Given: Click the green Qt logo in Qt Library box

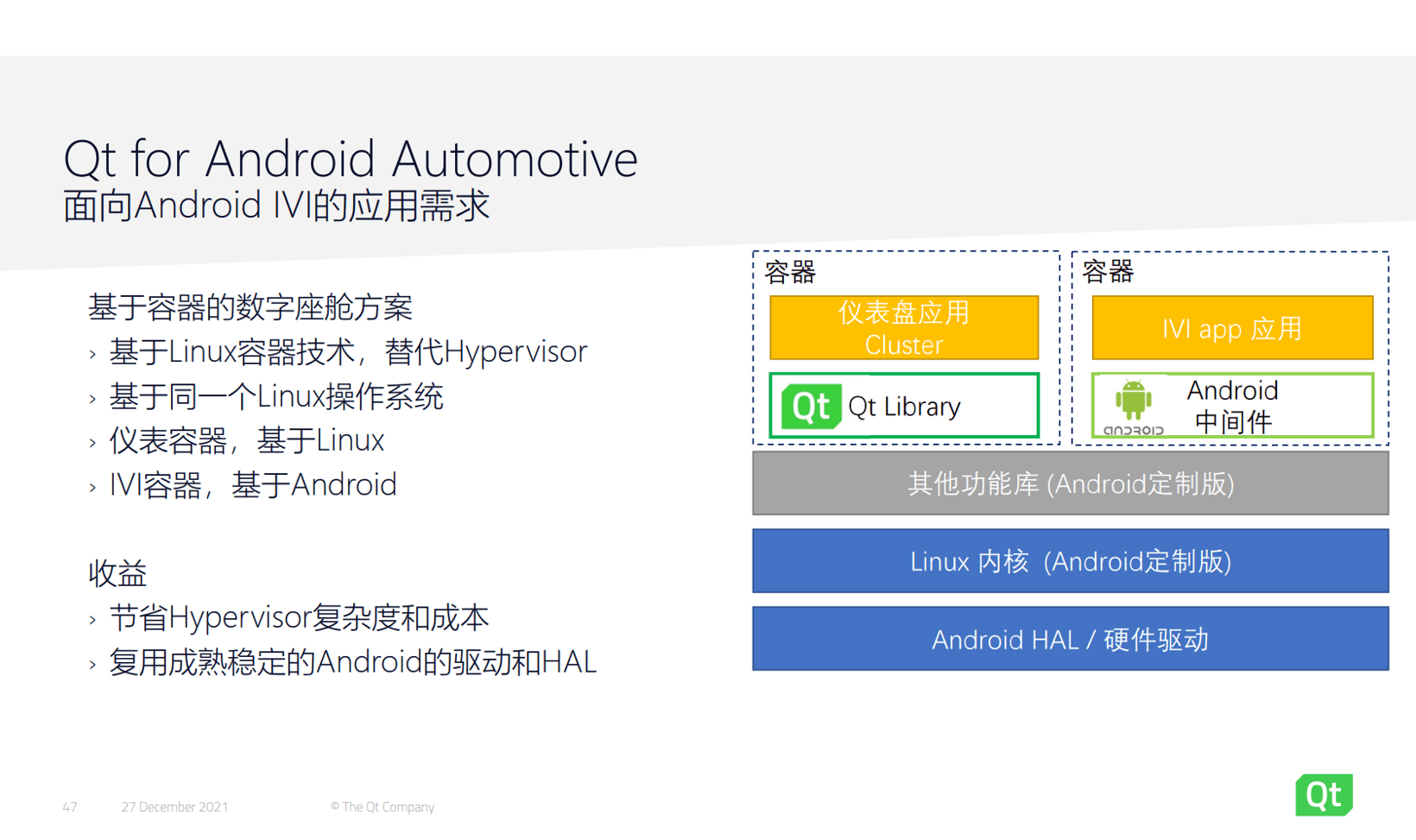Looking at the screenshot, I should point(811,406).
